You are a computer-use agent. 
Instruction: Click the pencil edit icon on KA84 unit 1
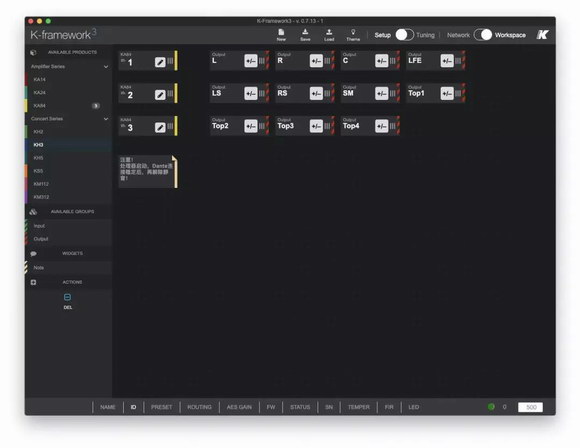(160, 62)
